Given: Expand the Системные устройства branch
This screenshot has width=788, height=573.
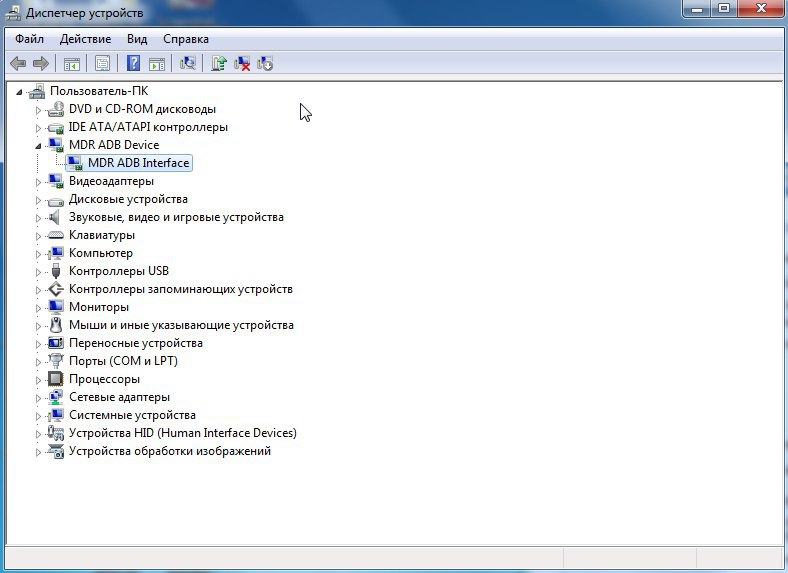Looking at the screenshot, I should pos(38,416).
